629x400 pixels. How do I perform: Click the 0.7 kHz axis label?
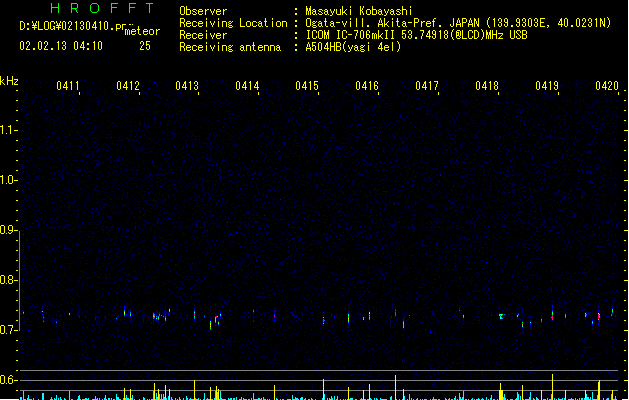click(x=7, y=330)
